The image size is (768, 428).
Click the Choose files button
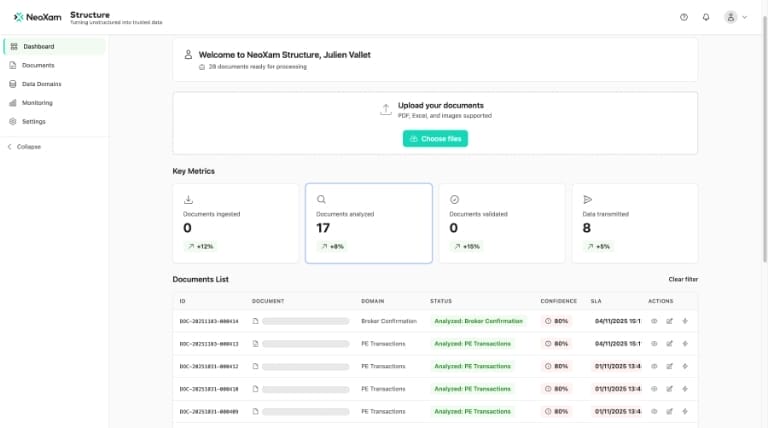[435, 139]
